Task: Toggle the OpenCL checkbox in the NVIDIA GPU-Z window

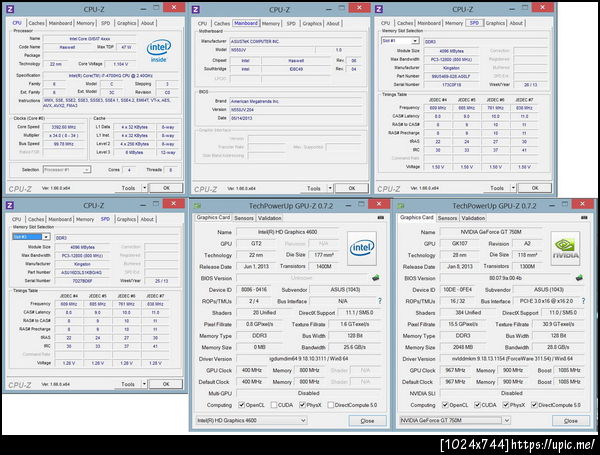Action: point(445,405)
